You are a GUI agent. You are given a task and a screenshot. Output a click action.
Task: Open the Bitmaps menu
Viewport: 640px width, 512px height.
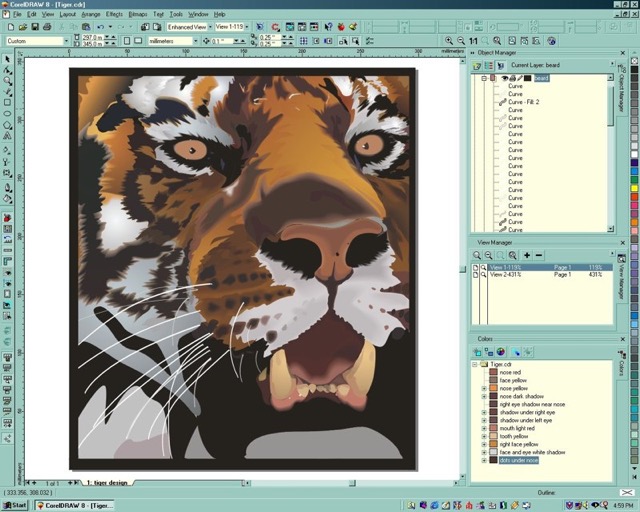coord(138,14)
